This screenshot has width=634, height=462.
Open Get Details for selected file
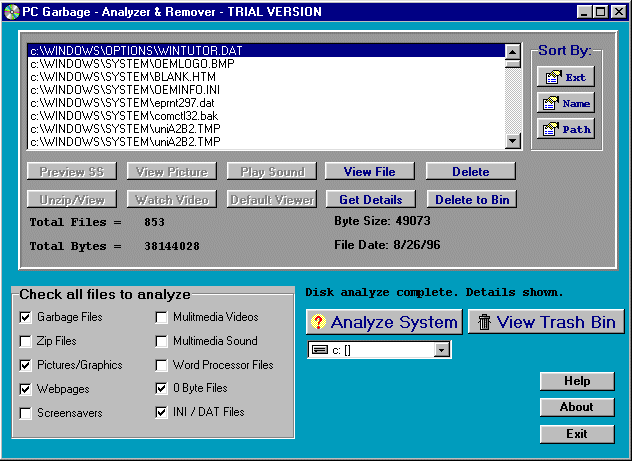point(371,199)
